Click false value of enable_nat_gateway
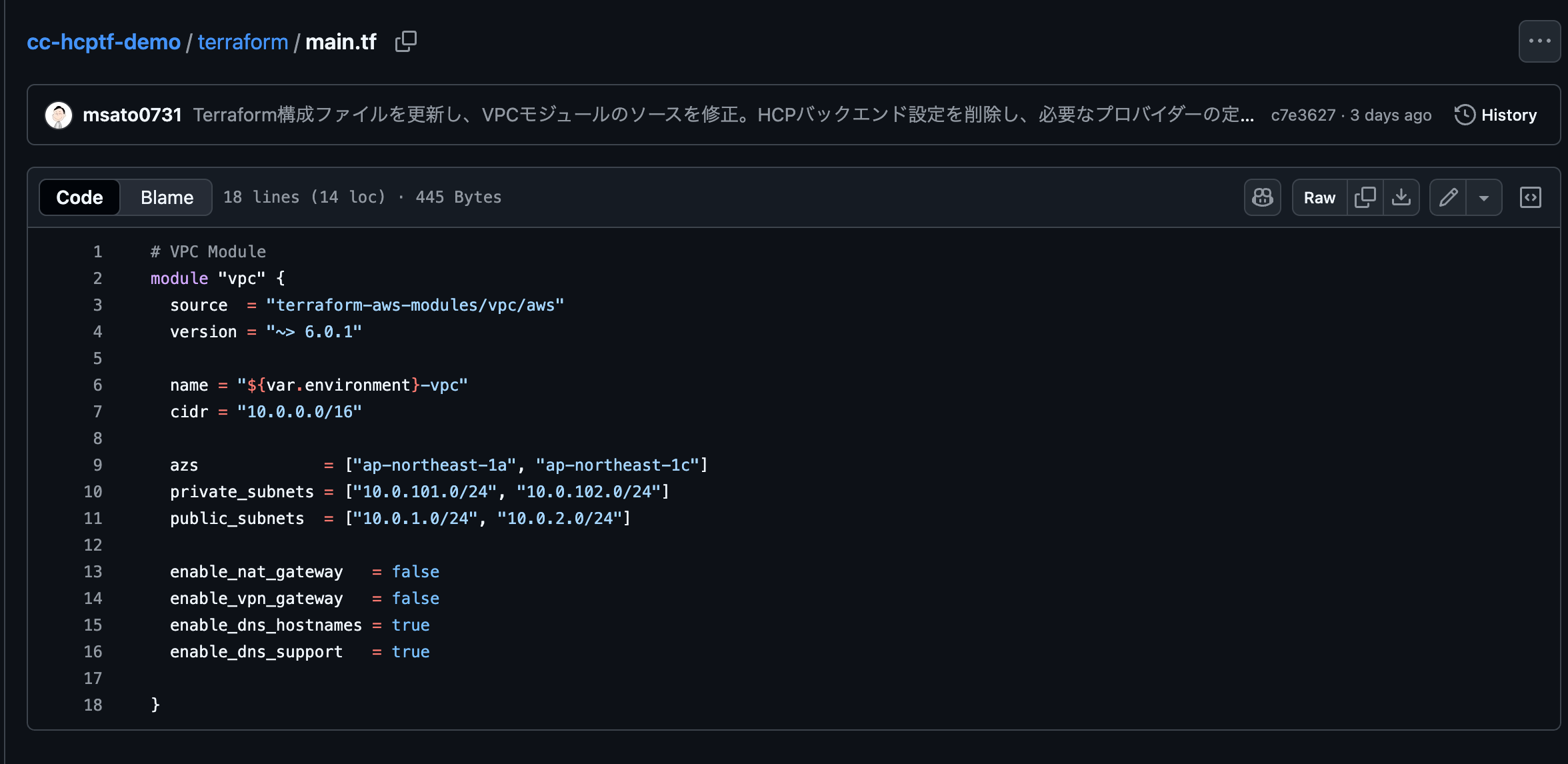The width and height of the screenshot is (1568, 764). pyautogui.click(x=415, y=571)
